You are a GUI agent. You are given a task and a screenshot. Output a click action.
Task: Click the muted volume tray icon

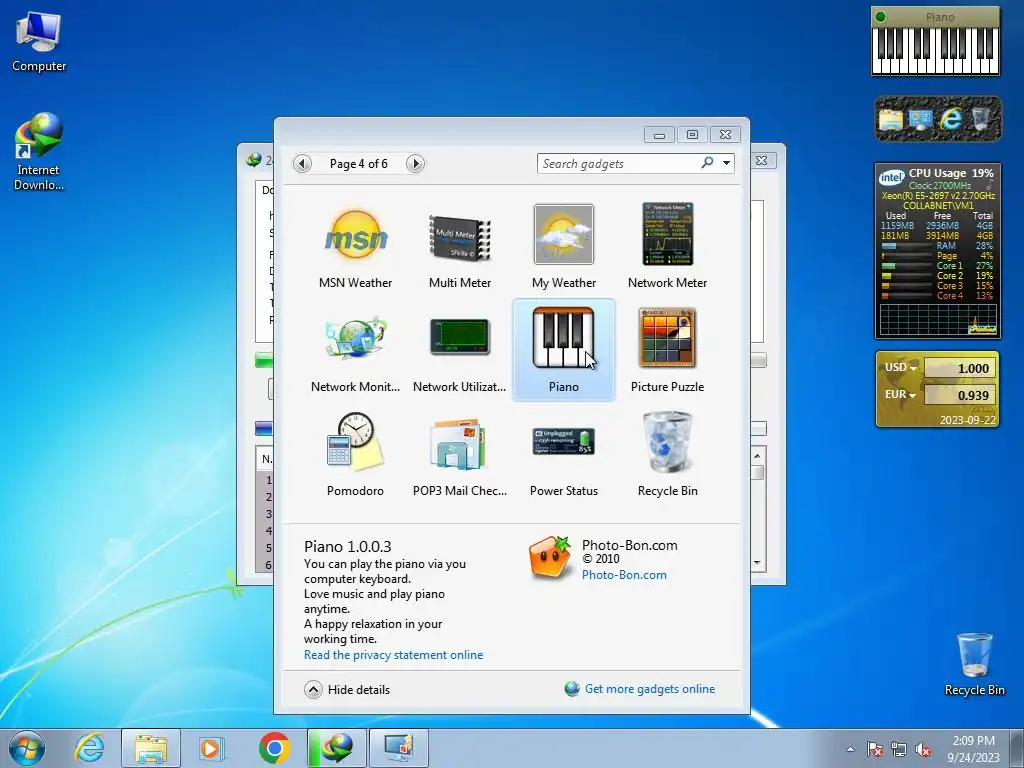click(x=923, y=749)
